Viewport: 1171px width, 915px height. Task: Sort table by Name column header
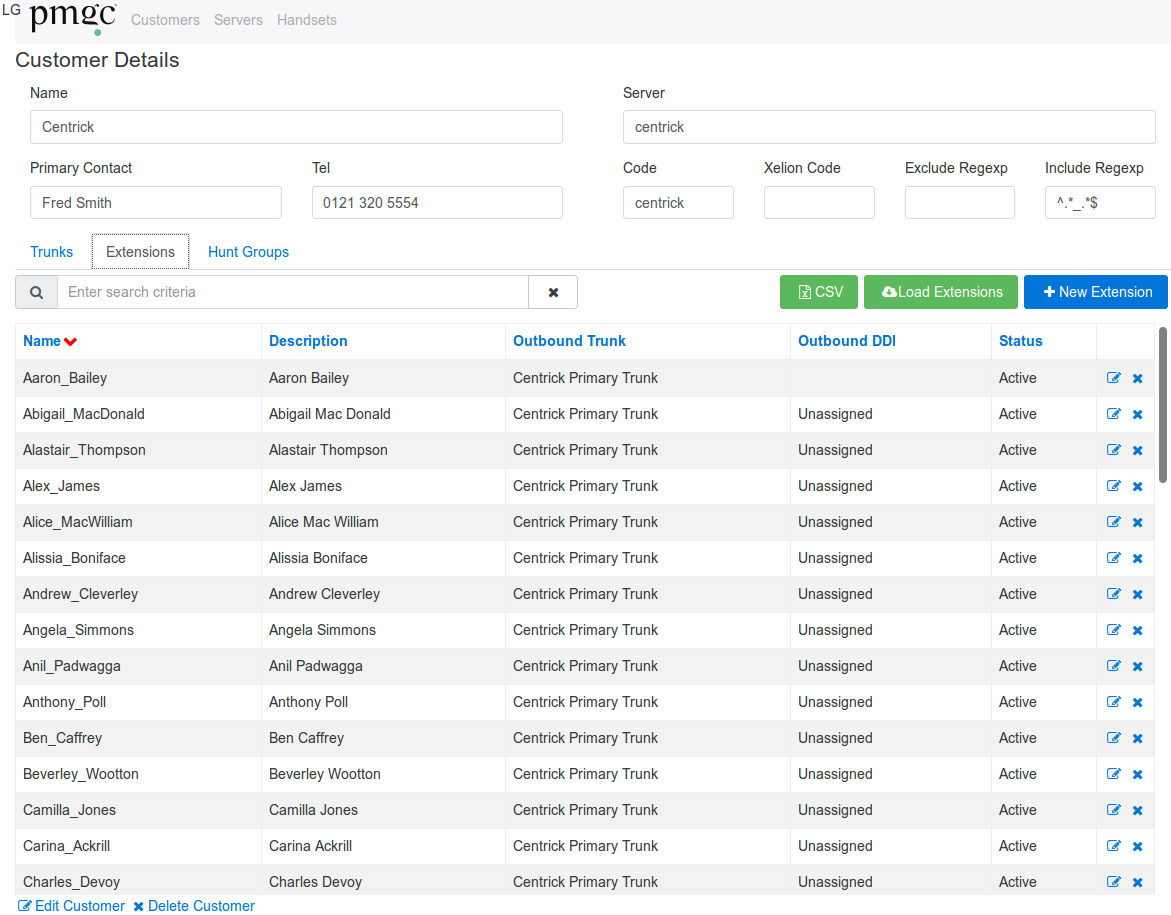point(42,341)
